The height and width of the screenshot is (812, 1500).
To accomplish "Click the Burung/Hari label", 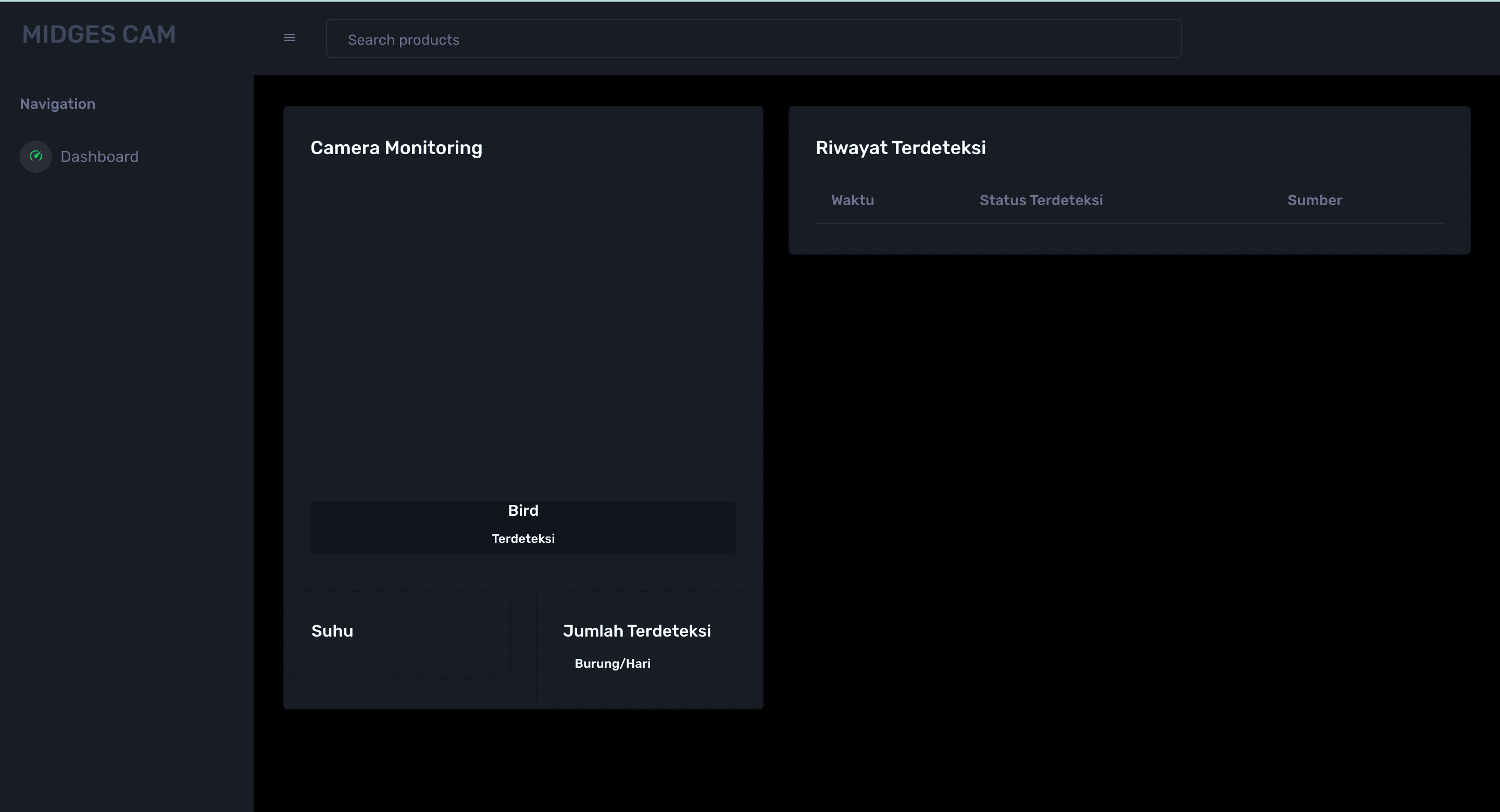I will pyautogui.click(x=612, y=664).
